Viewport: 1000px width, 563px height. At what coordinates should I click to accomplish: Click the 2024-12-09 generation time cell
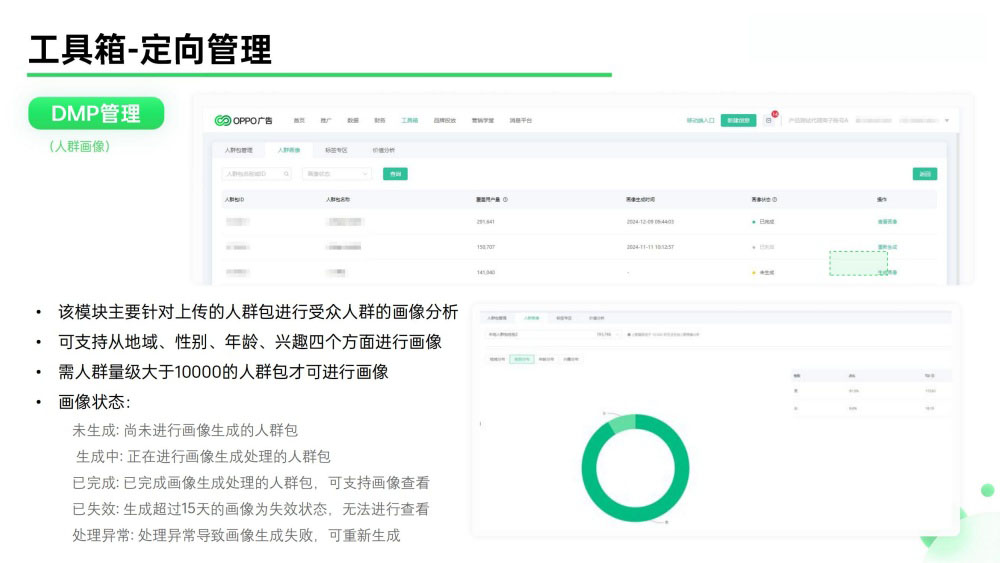click(x=650, y=222)
